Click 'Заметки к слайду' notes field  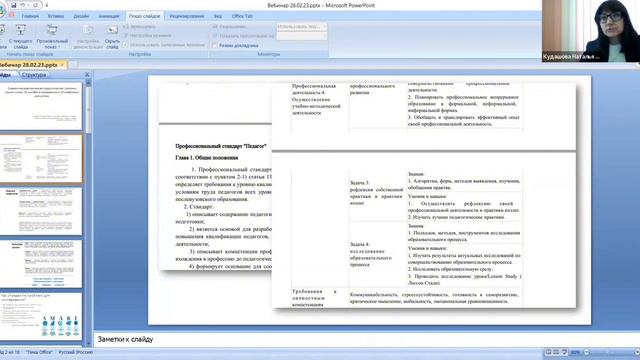click(x=367, y=340)
